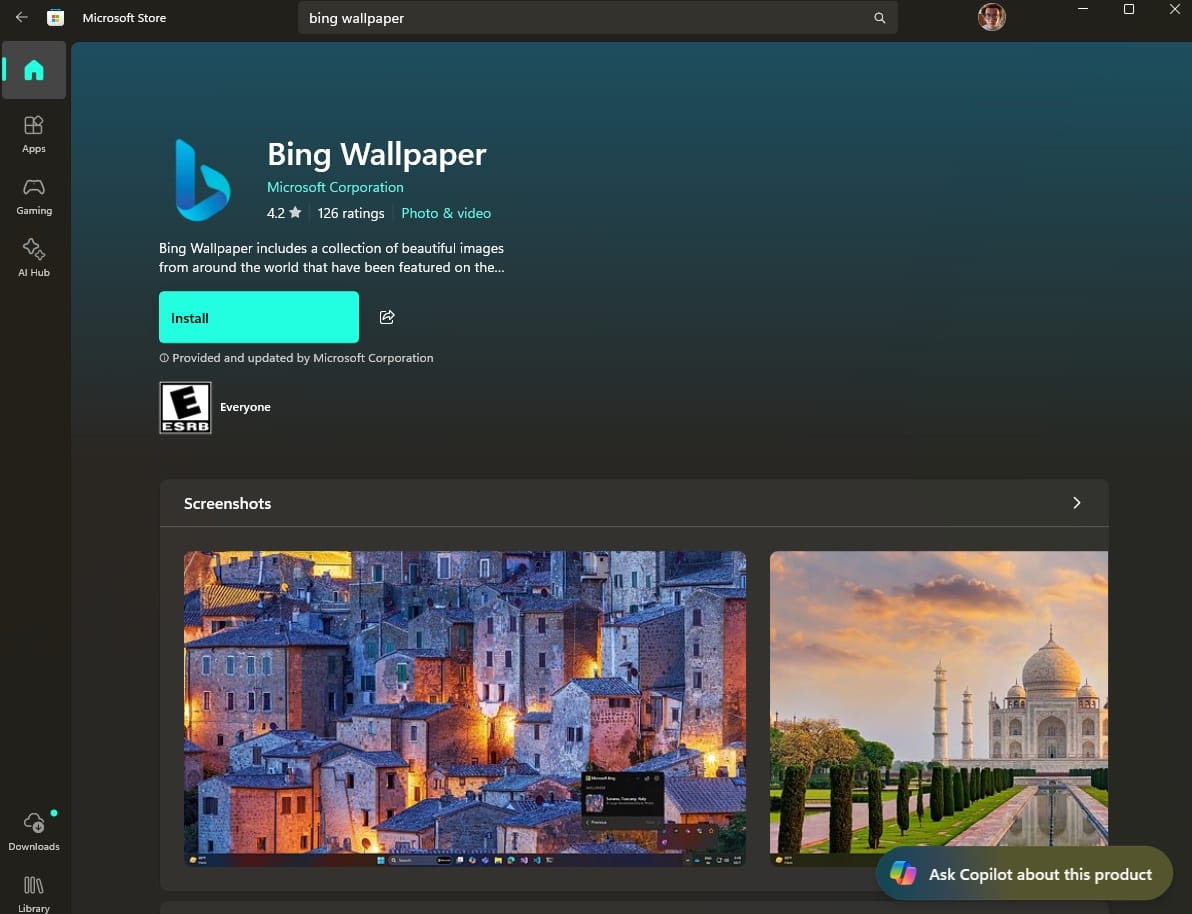The height and width of the screenshot is (914, 1192).
Task: Share Bing Wallpaper via share icon
Action: pyautogui.click(x=387, y=317)
